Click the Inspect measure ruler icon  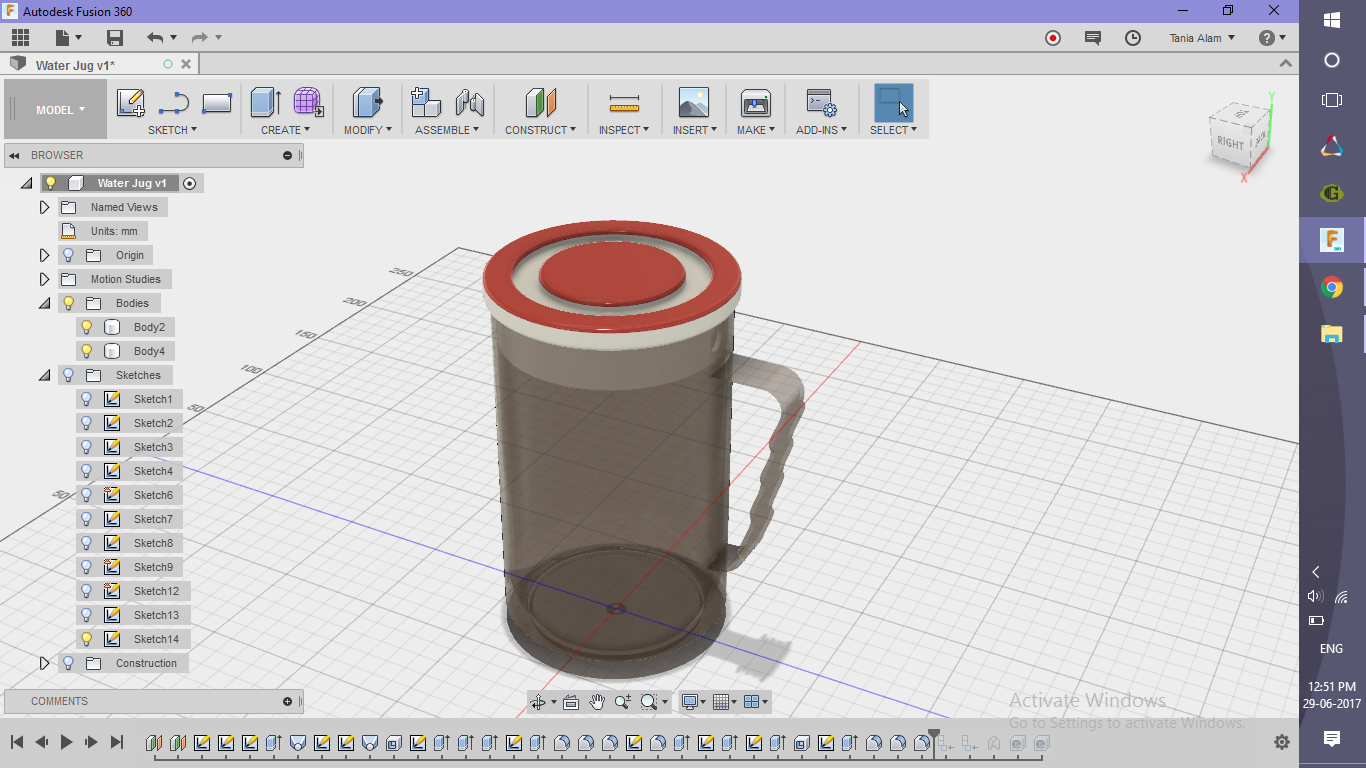coord(624,103)
